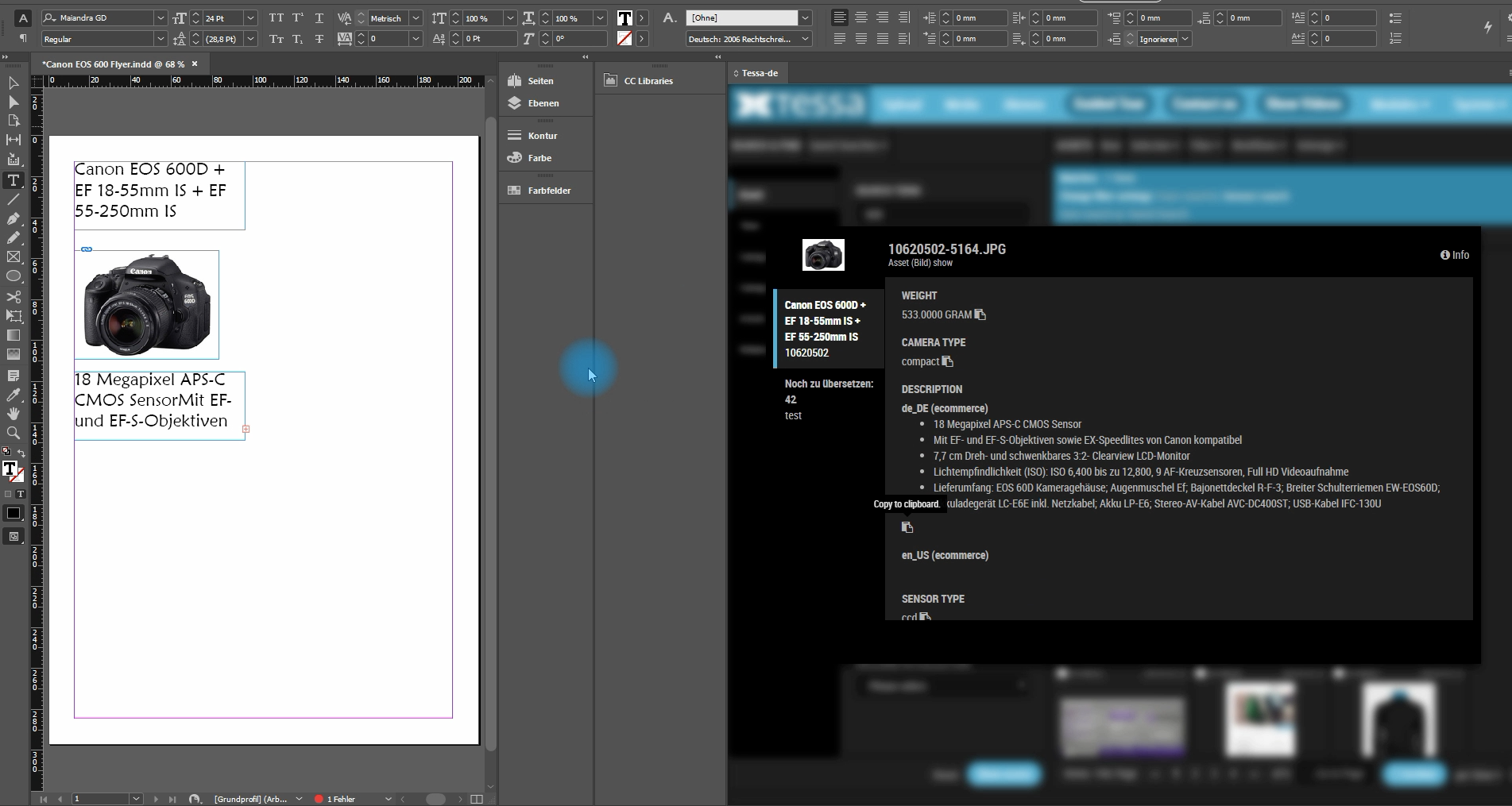Expand the font size 24 Pt dropdown
The image size is (1512, 806).
(x=250, y=17)
